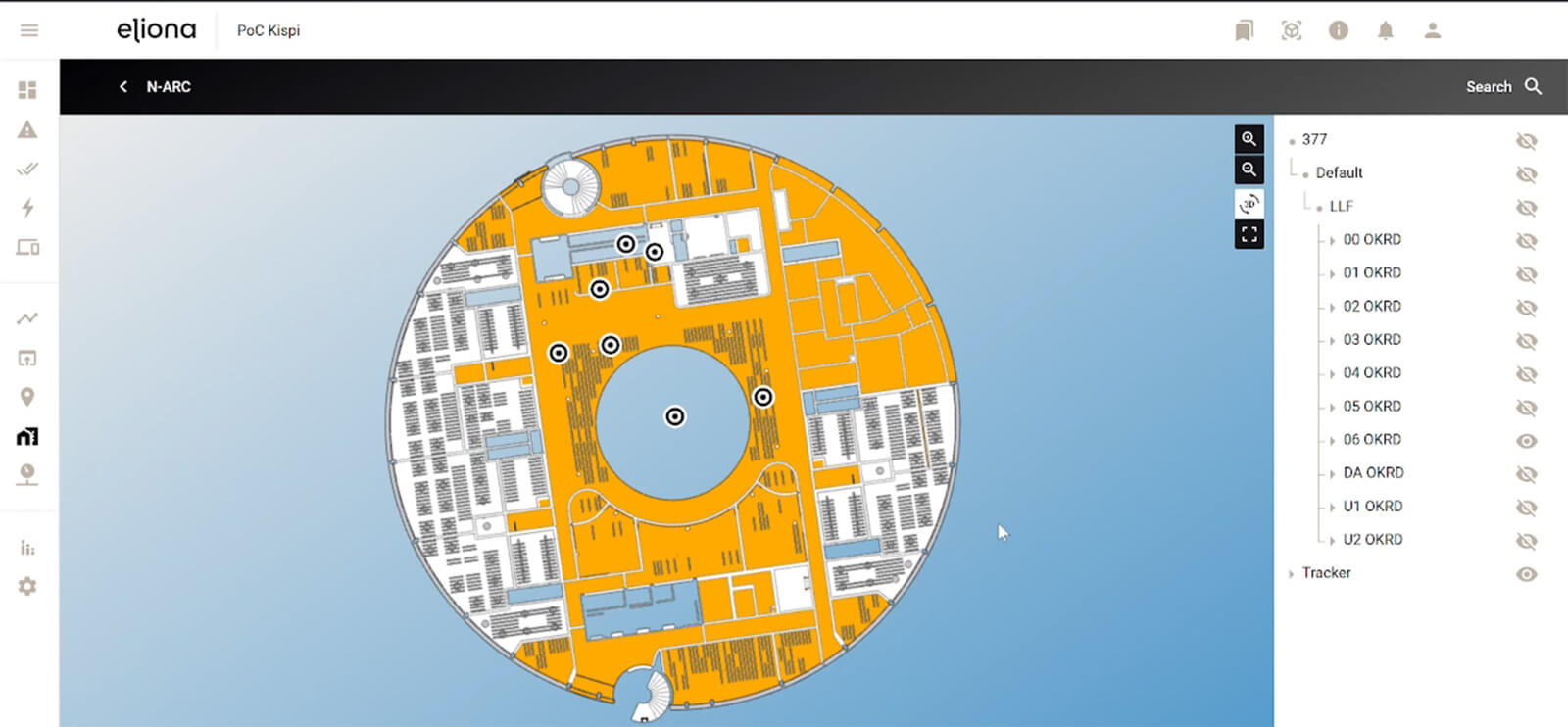
Task: Open the double-checkmark icon in sidebar
Action: tap(27, 169)
